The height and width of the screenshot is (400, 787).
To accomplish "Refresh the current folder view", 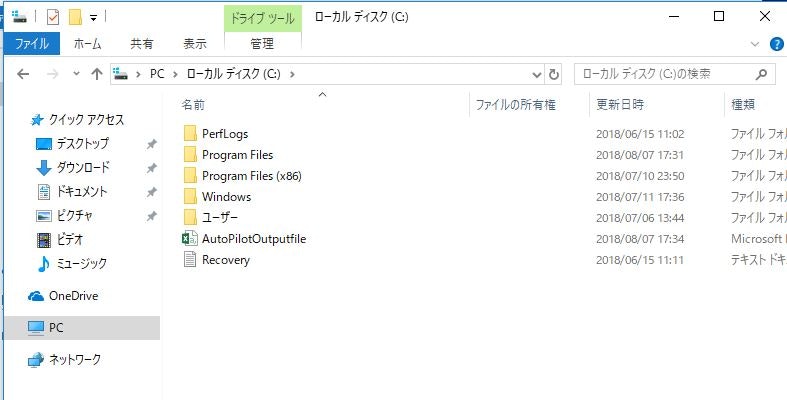I will tap(554, 74).
